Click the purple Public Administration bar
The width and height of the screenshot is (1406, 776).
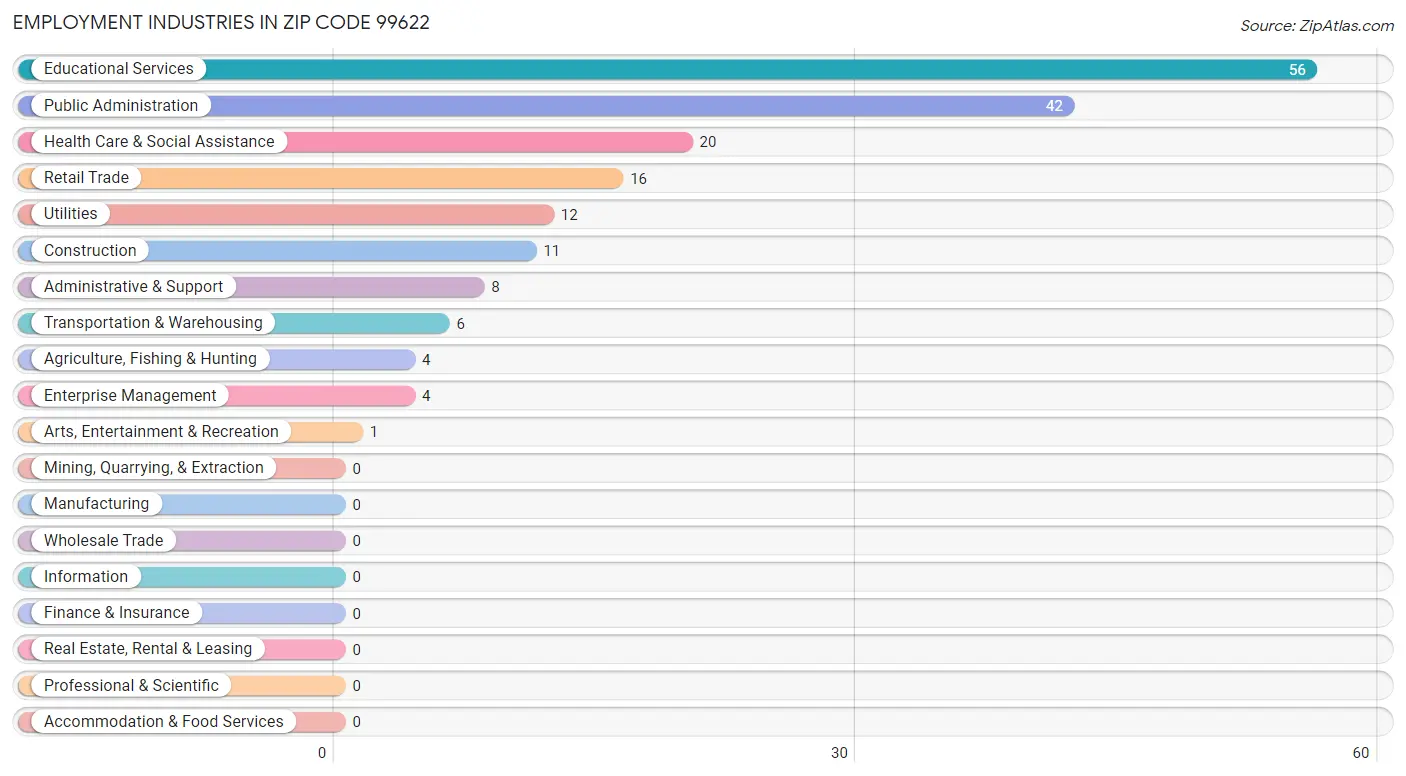(546, 105)
